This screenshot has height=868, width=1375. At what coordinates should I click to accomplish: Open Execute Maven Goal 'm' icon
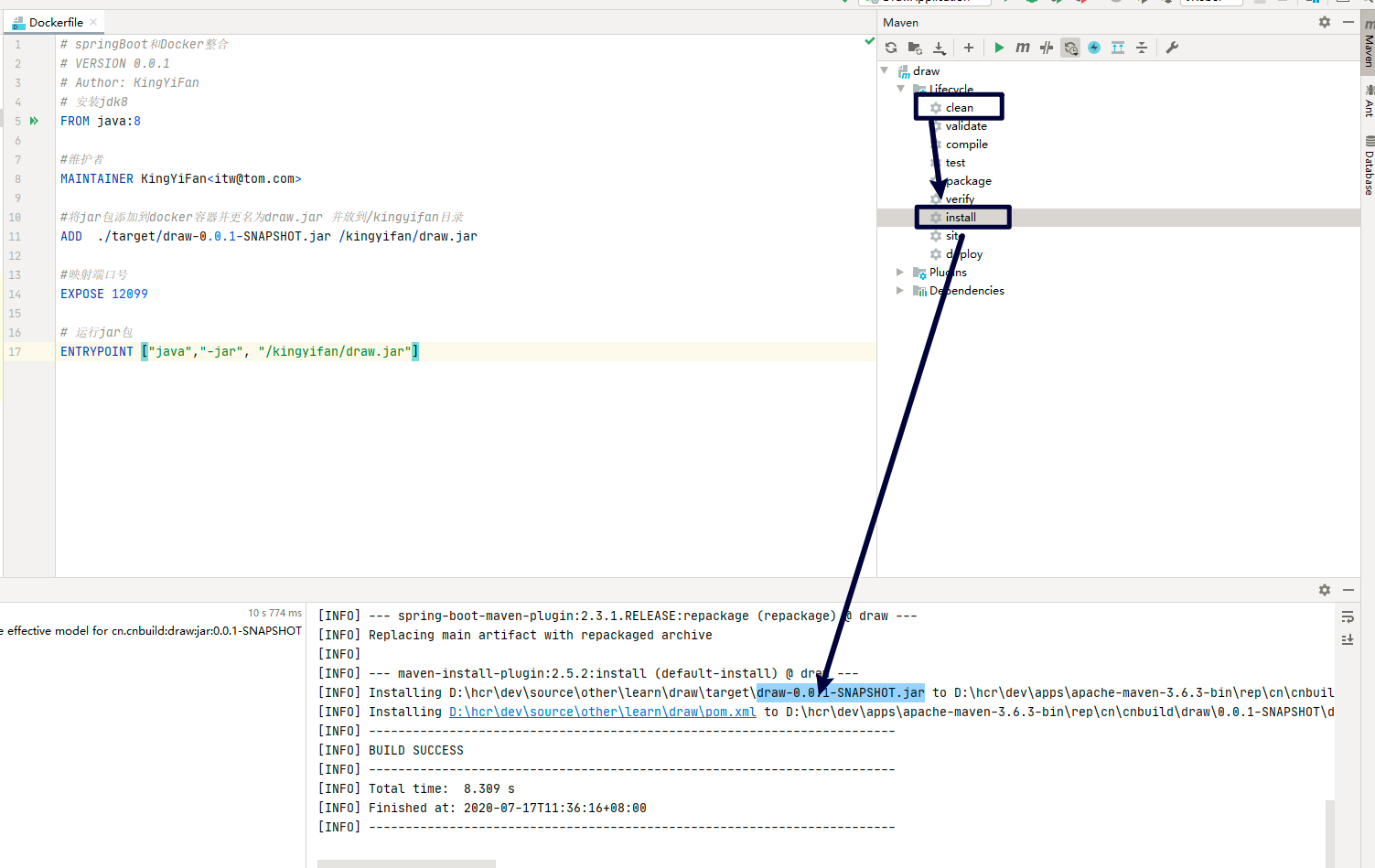pos(1023,48)
